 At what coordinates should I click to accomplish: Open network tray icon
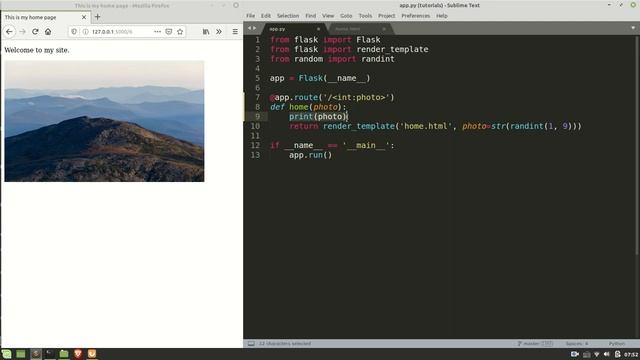point(597,354)
